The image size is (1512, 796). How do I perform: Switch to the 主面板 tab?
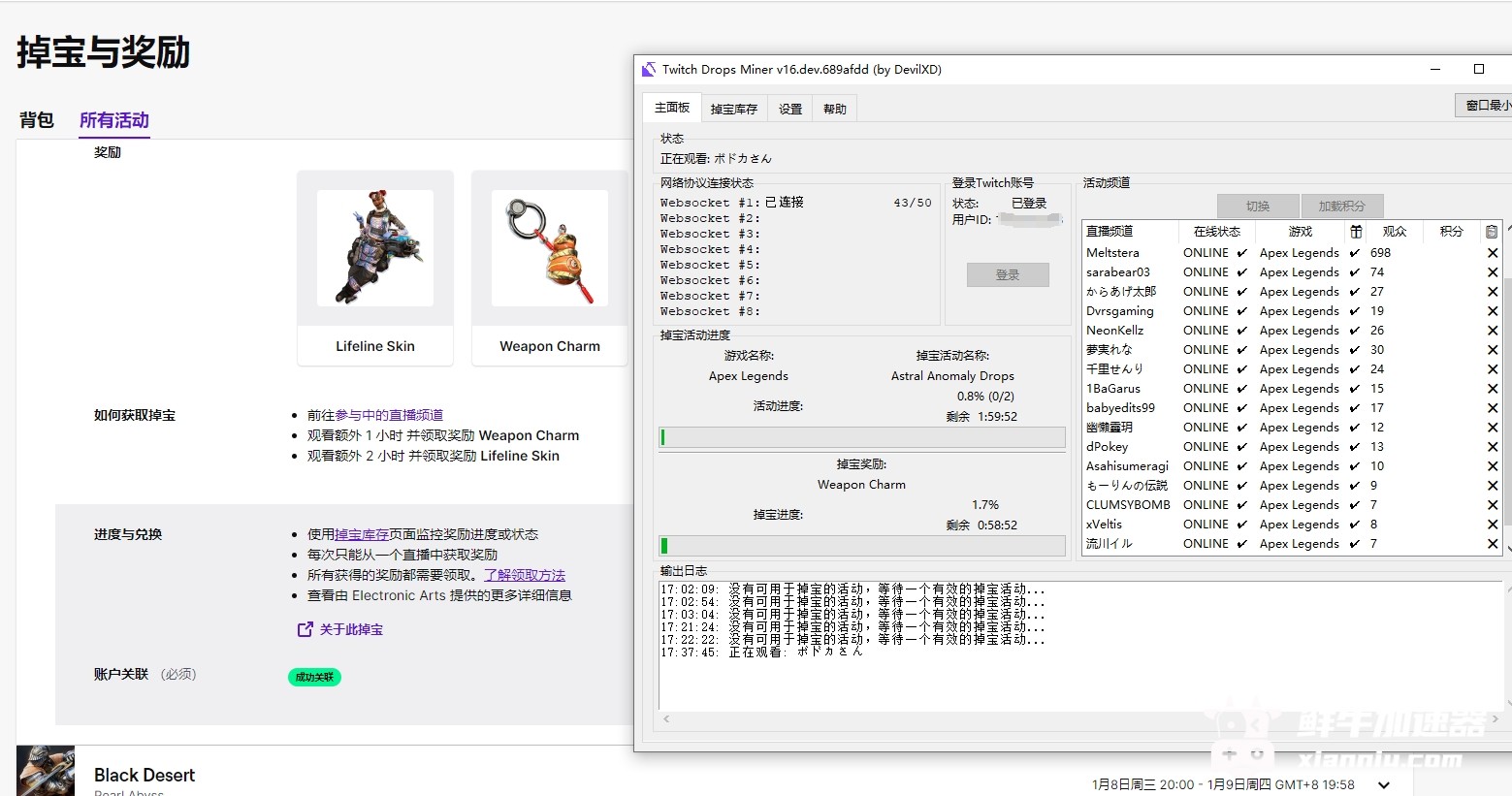tap(672, 108)
